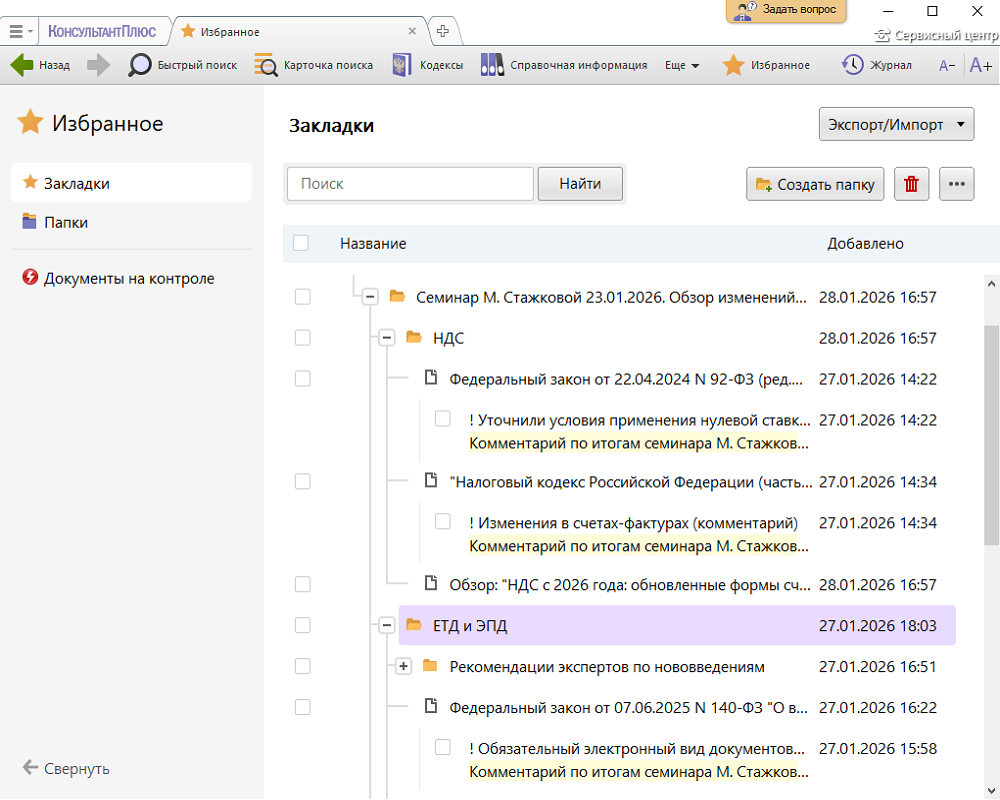This screenshot has width=1000, height=800.
Task: Click the vertical scrollbar of bookmarks list
Action: (991, 435)
